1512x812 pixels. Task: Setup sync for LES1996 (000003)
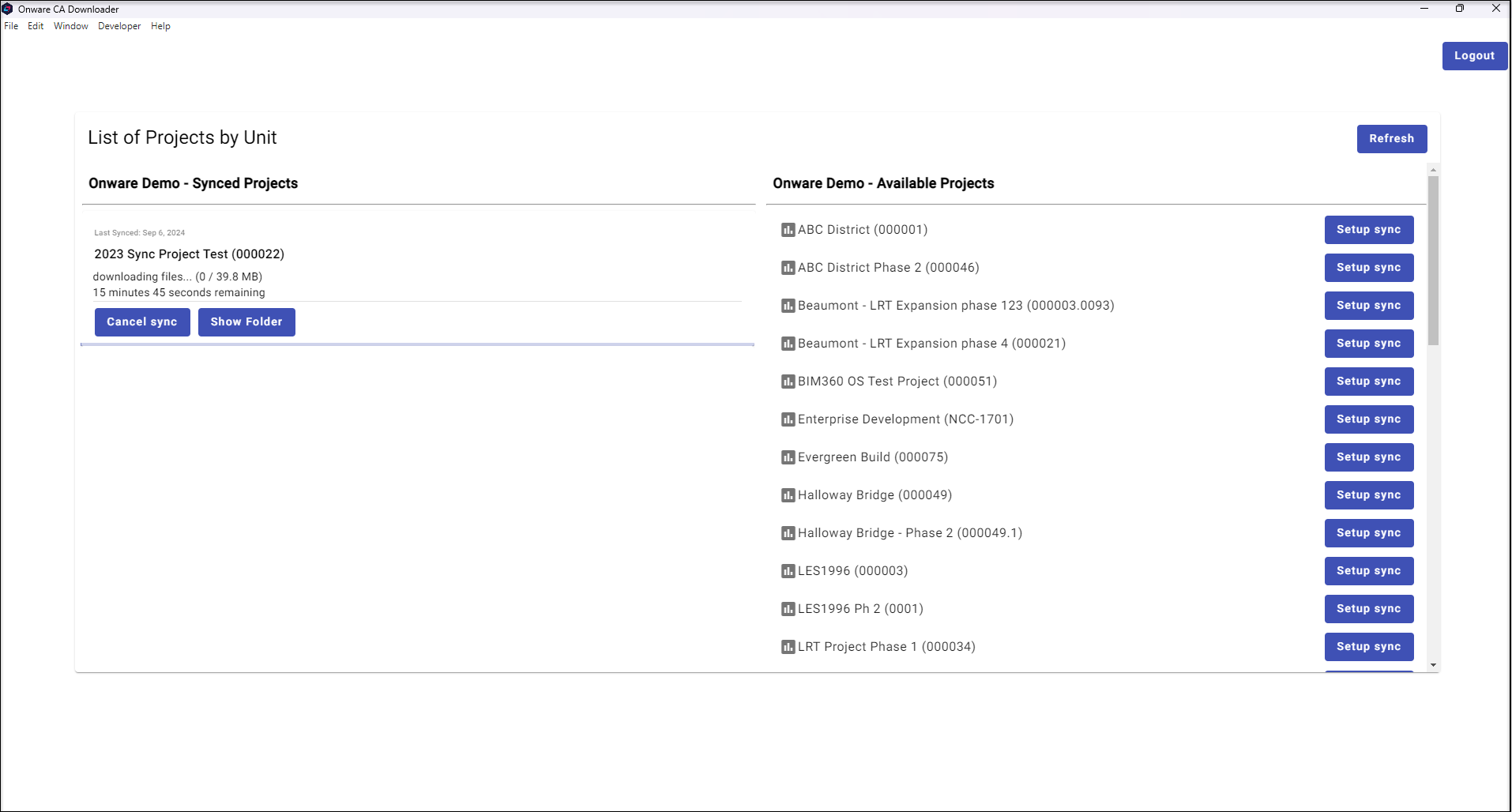1368,571
